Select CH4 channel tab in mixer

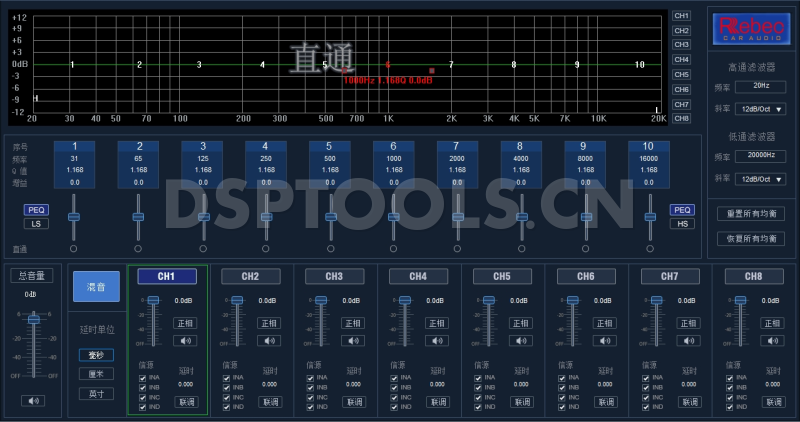tap(418, 276)
